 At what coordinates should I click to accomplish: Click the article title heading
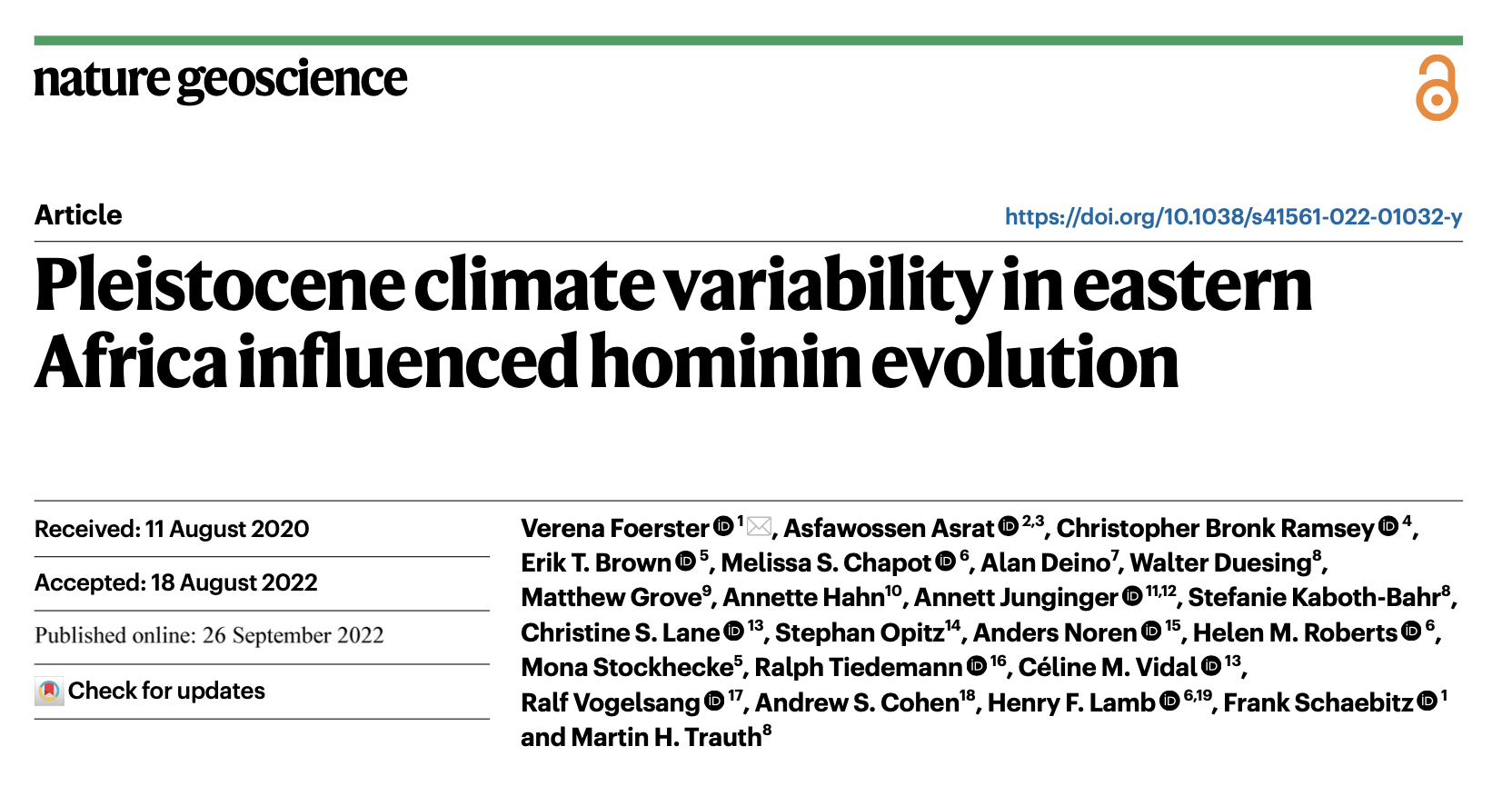tap(672, 323)
